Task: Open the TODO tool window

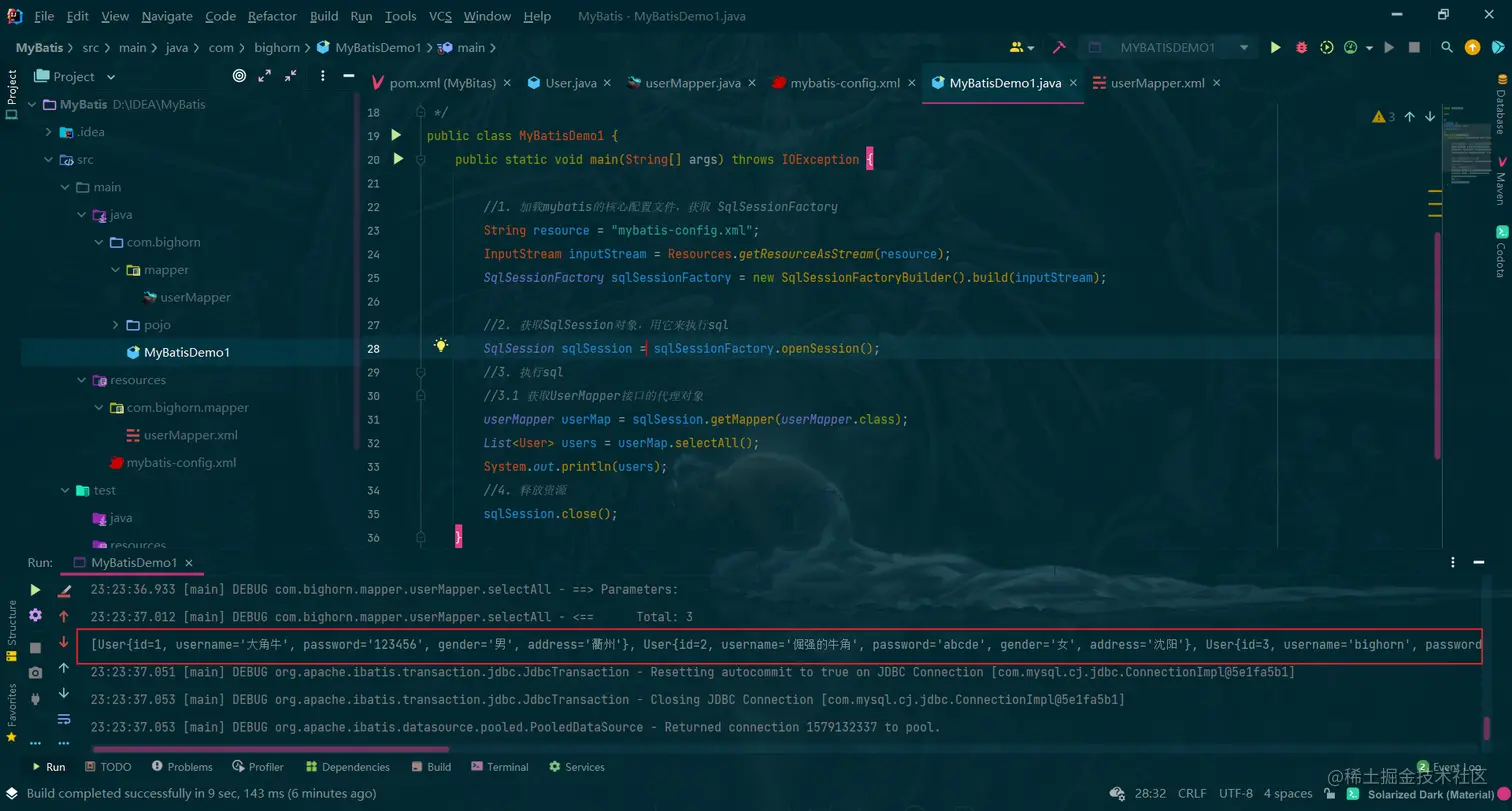Action: [x=108, y=767]
